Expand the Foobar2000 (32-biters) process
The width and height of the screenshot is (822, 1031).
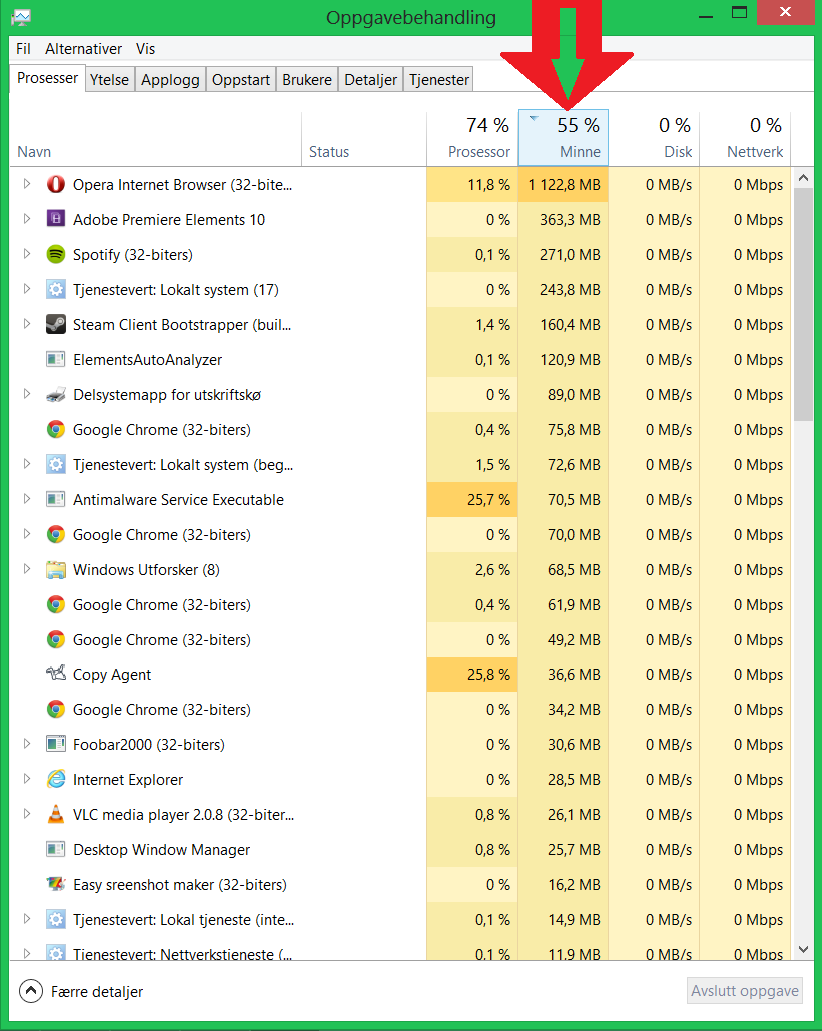click(x=27, y=744)
